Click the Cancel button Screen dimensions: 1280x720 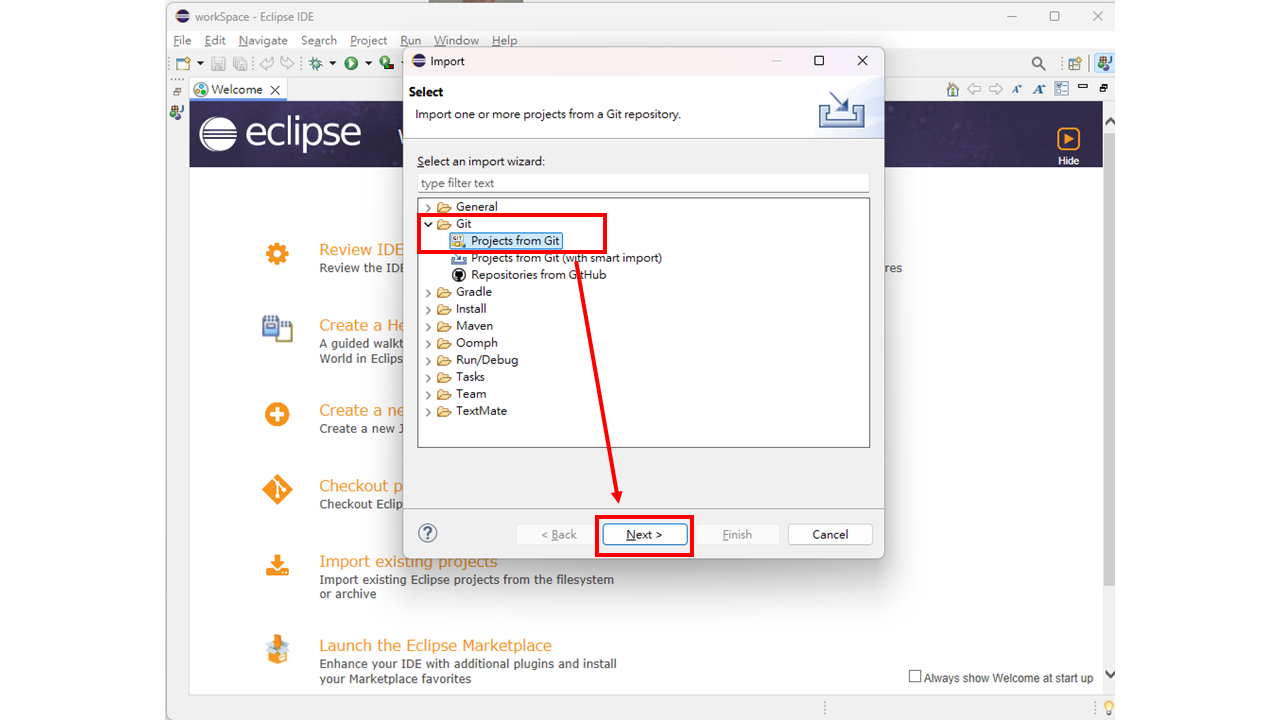(x=830, y=534)
